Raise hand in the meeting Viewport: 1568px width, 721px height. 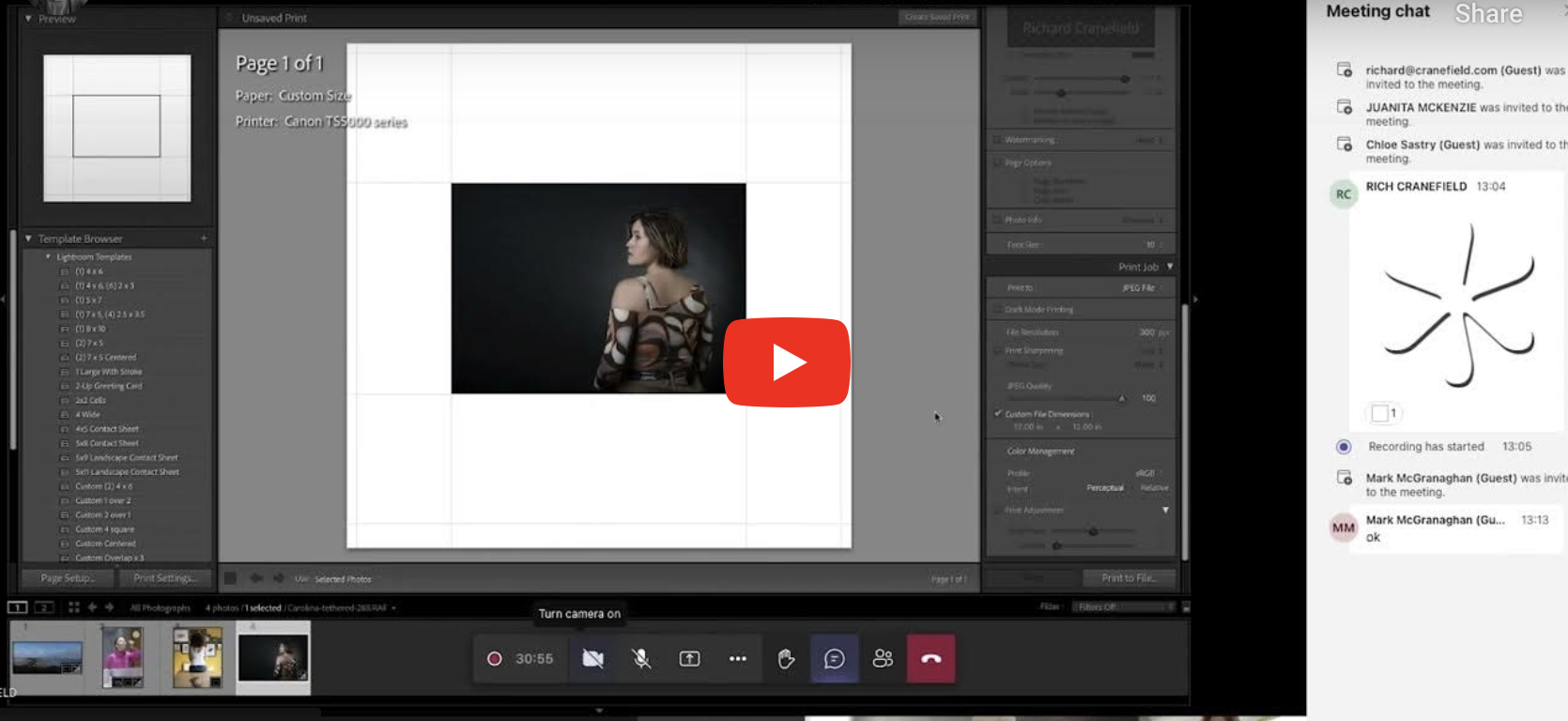tap(786, 659)
